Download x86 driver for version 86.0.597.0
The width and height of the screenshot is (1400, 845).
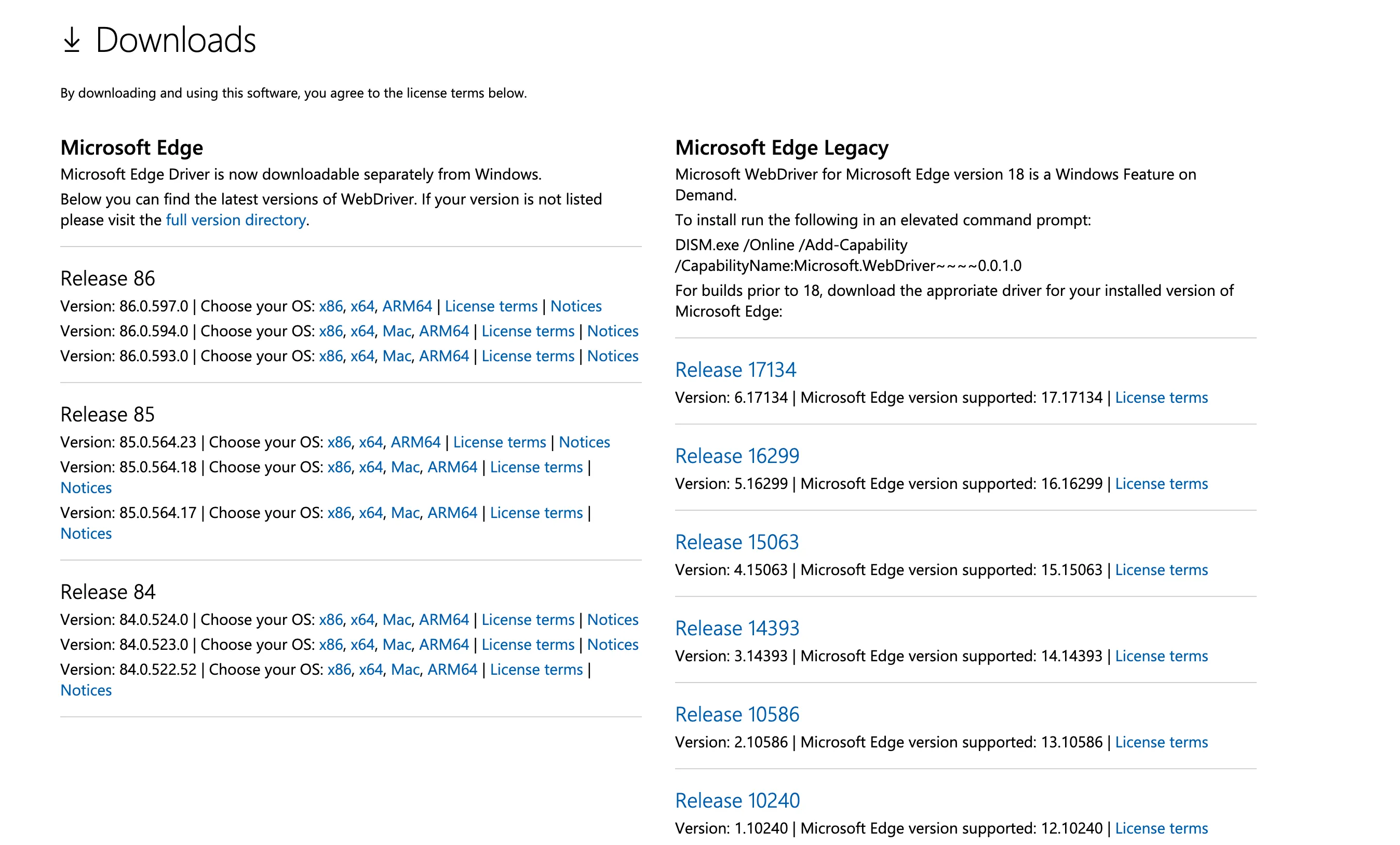coord(331,306)
